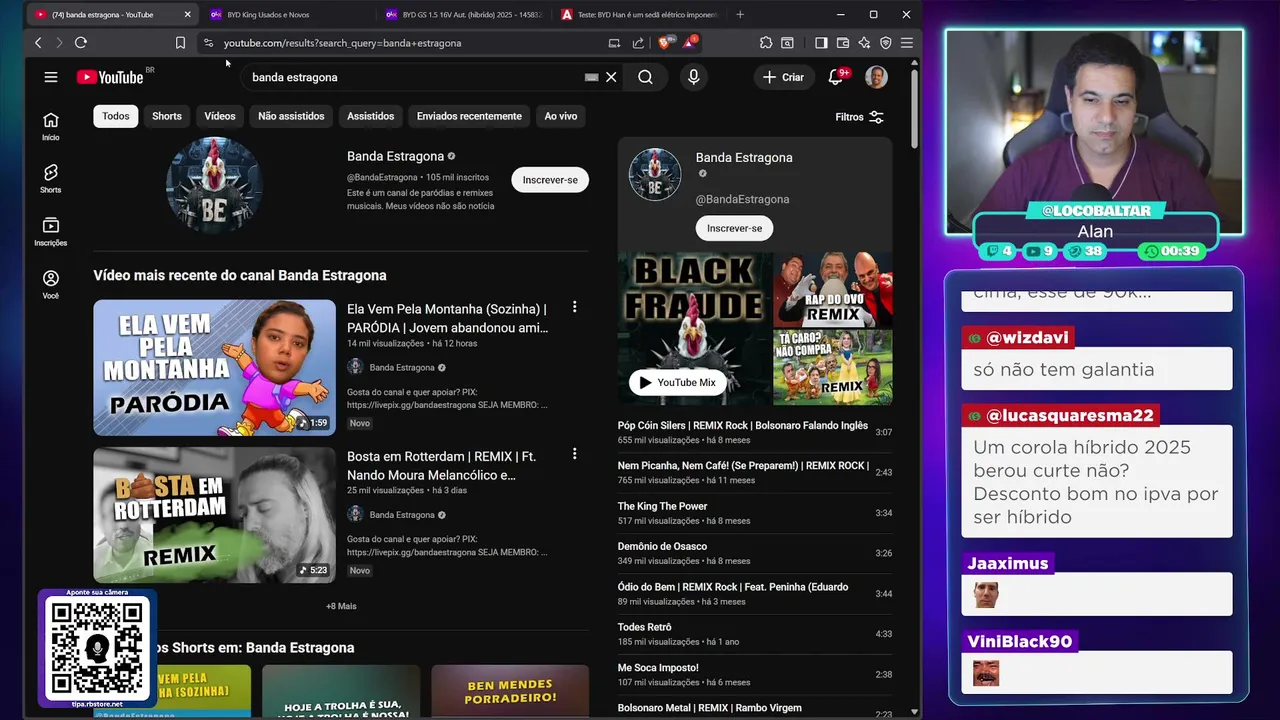Reload the page

[x=81, y=43]
